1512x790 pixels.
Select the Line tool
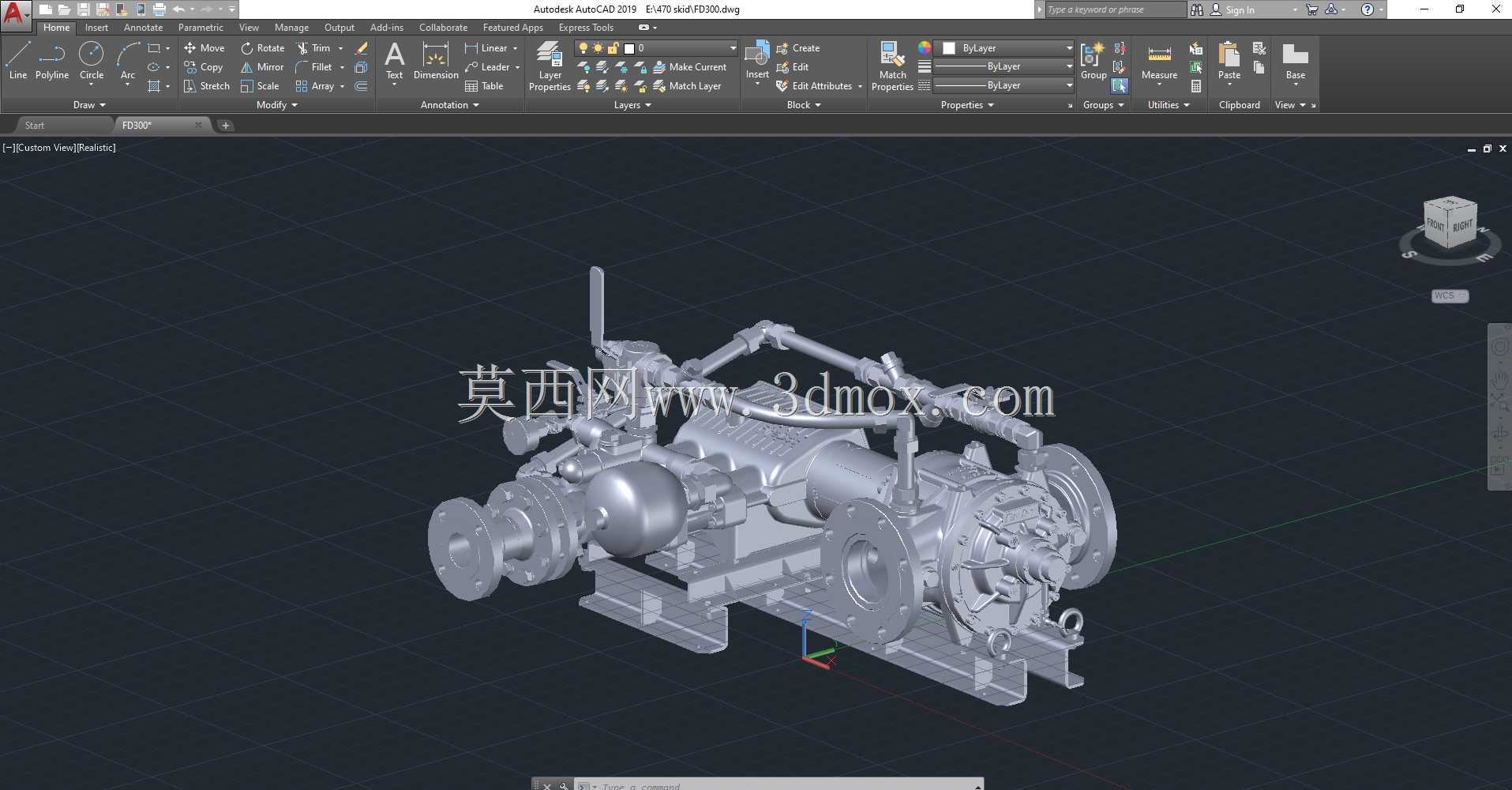(17, 61)
